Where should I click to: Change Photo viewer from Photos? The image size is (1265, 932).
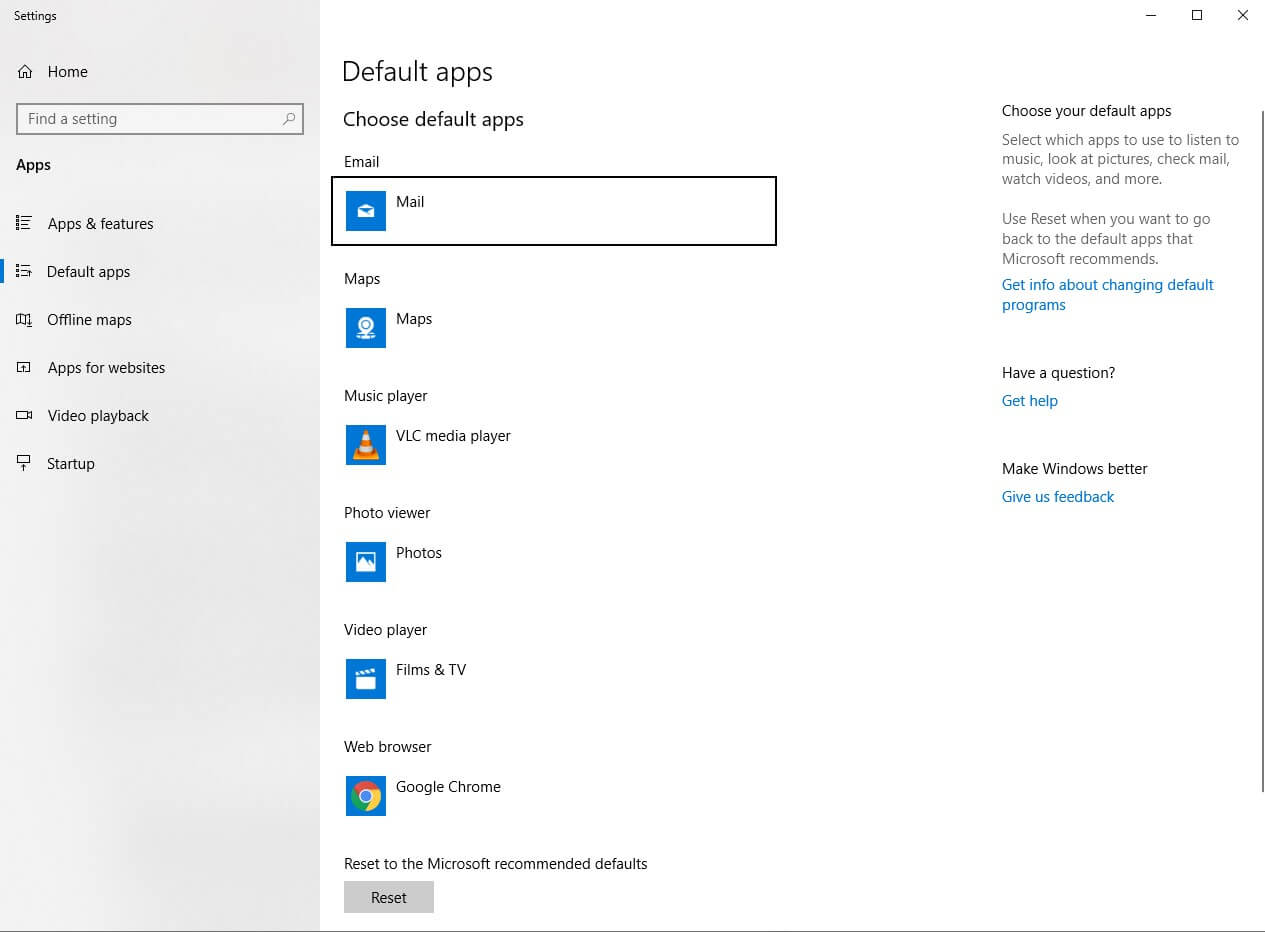click(554, 562)
